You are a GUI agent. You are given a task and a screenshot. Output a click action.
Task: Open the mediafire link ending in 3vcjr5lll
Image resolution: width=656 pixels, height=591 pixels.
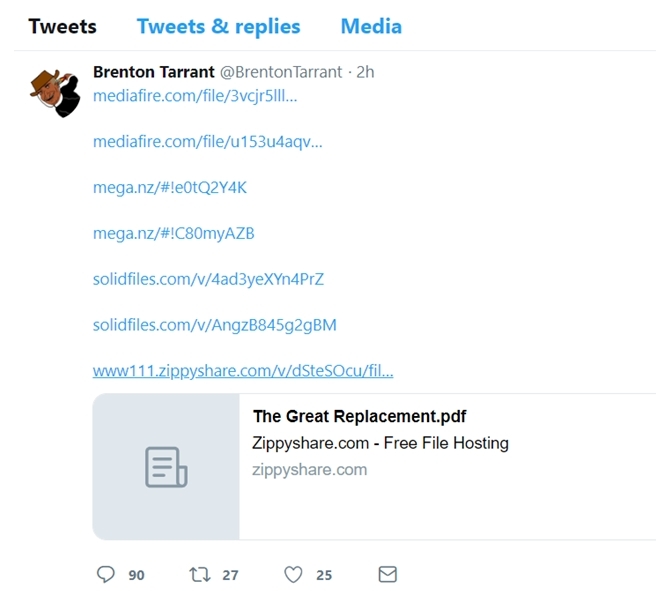coord(195,96)
